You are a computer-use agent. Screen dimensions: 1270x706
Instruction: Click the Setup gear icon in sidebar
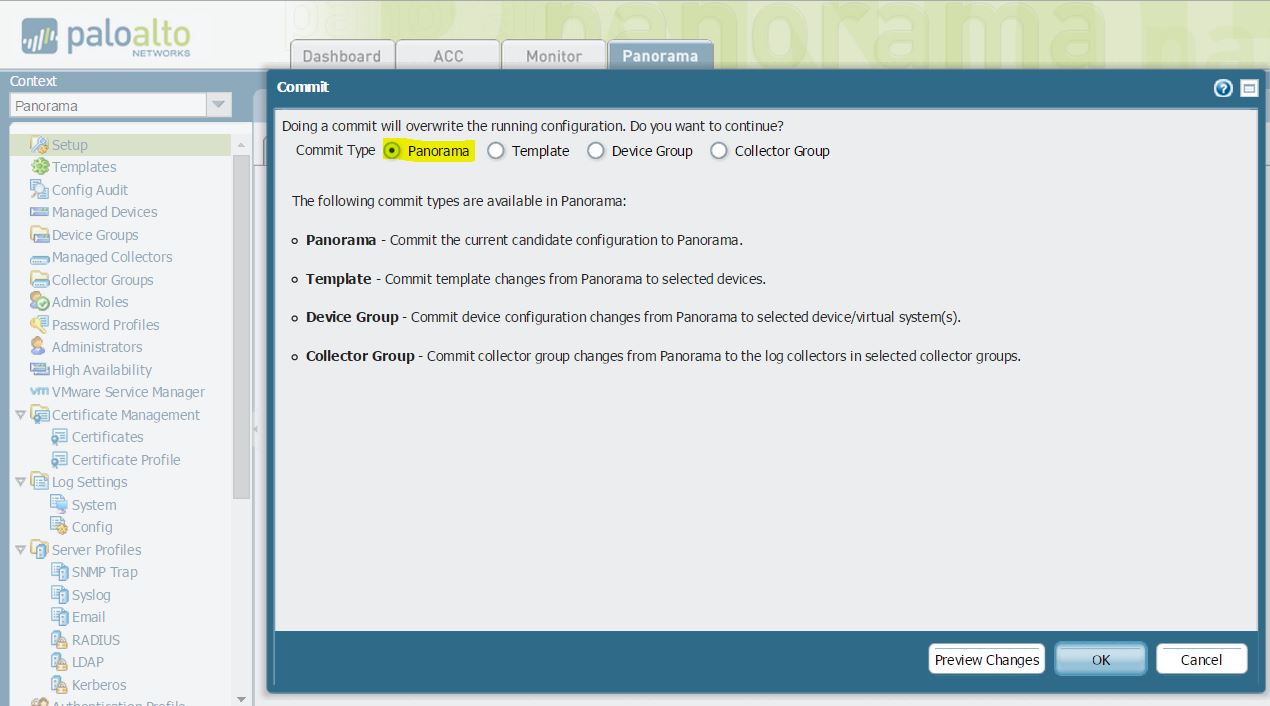(40, 145)
